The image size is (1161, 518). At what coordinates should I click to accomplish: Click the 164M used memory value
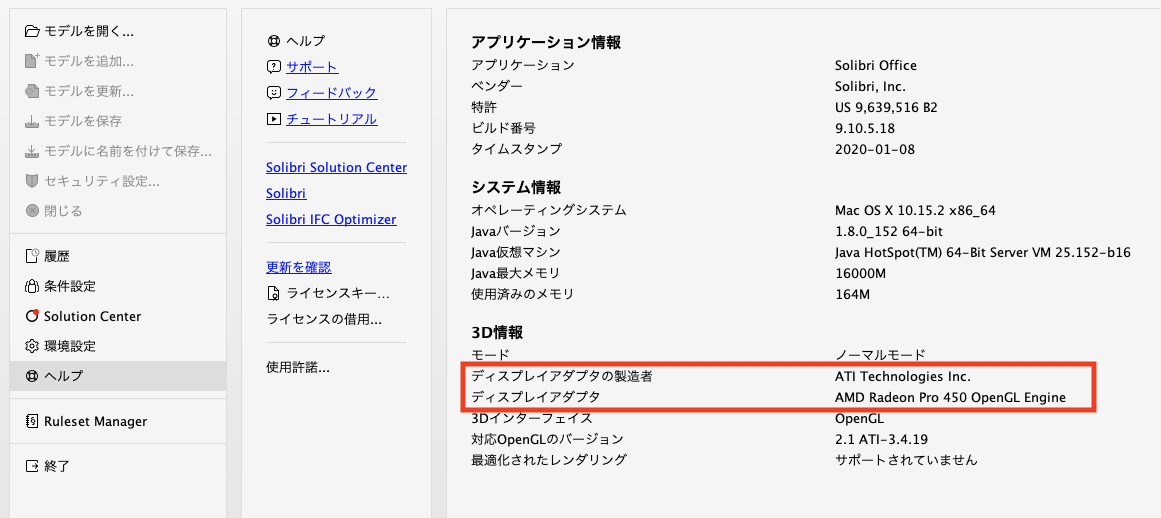pos(851,295)
